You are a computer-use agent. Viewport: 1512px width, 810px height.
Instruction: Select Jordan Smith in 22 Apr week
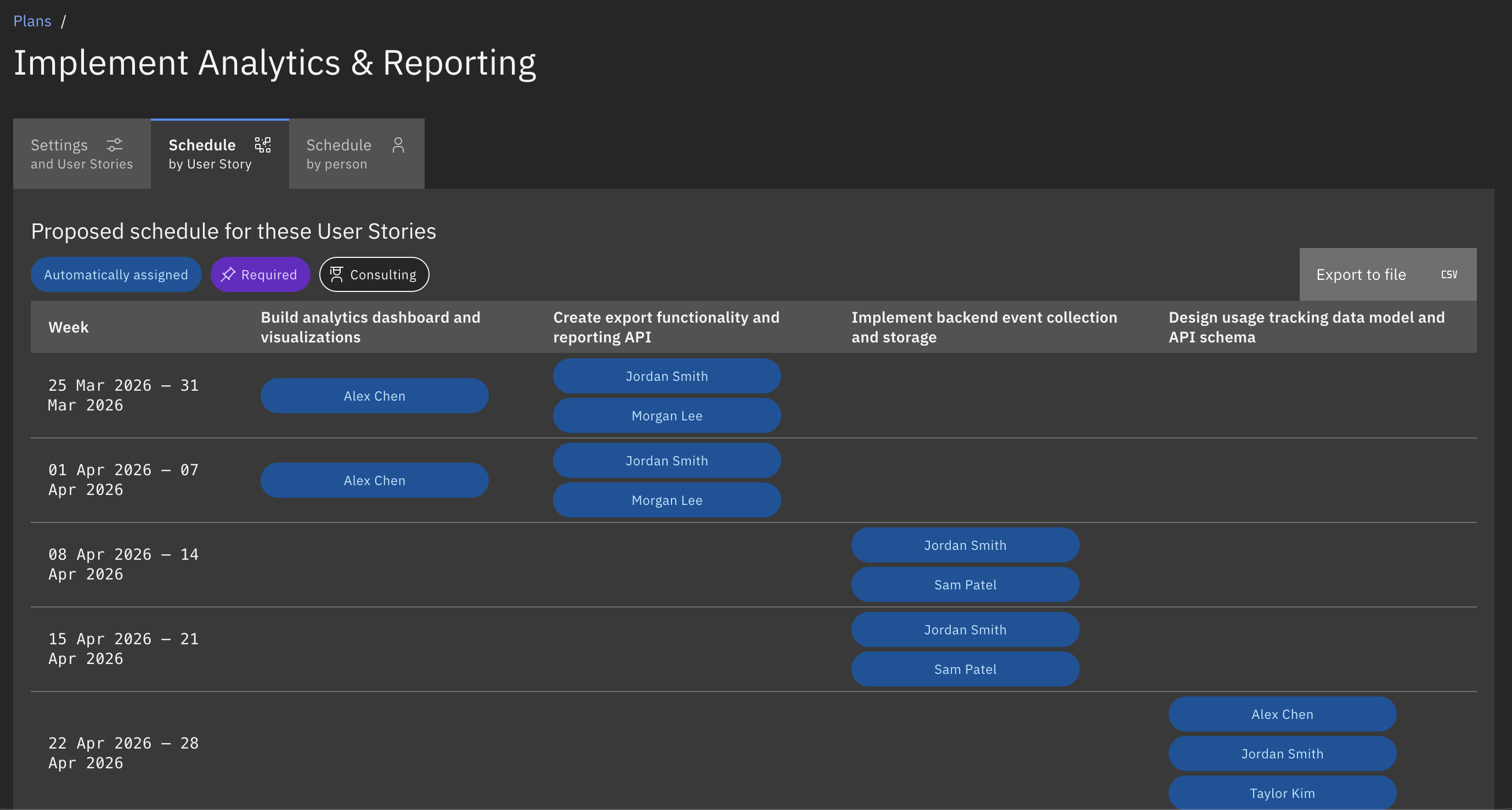point(1282,754)
